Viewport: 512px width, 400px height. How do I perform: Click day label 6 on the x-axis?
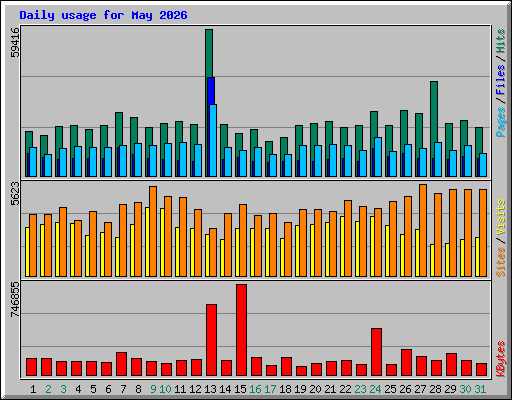[108, 389]
